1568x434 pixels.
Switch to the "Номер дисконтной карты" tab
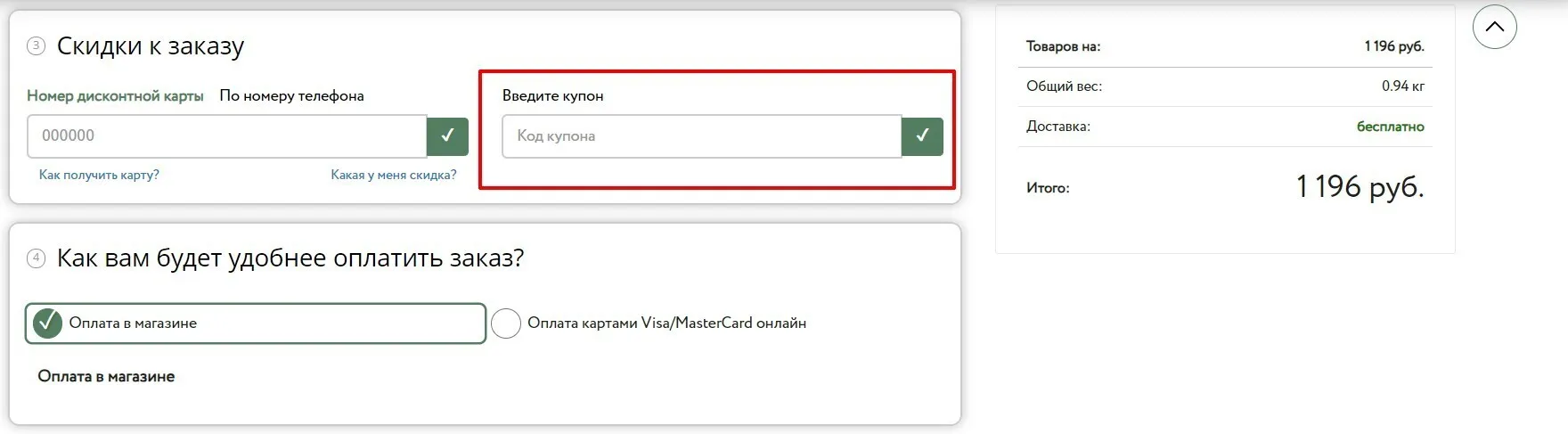[x=115, y=95]
